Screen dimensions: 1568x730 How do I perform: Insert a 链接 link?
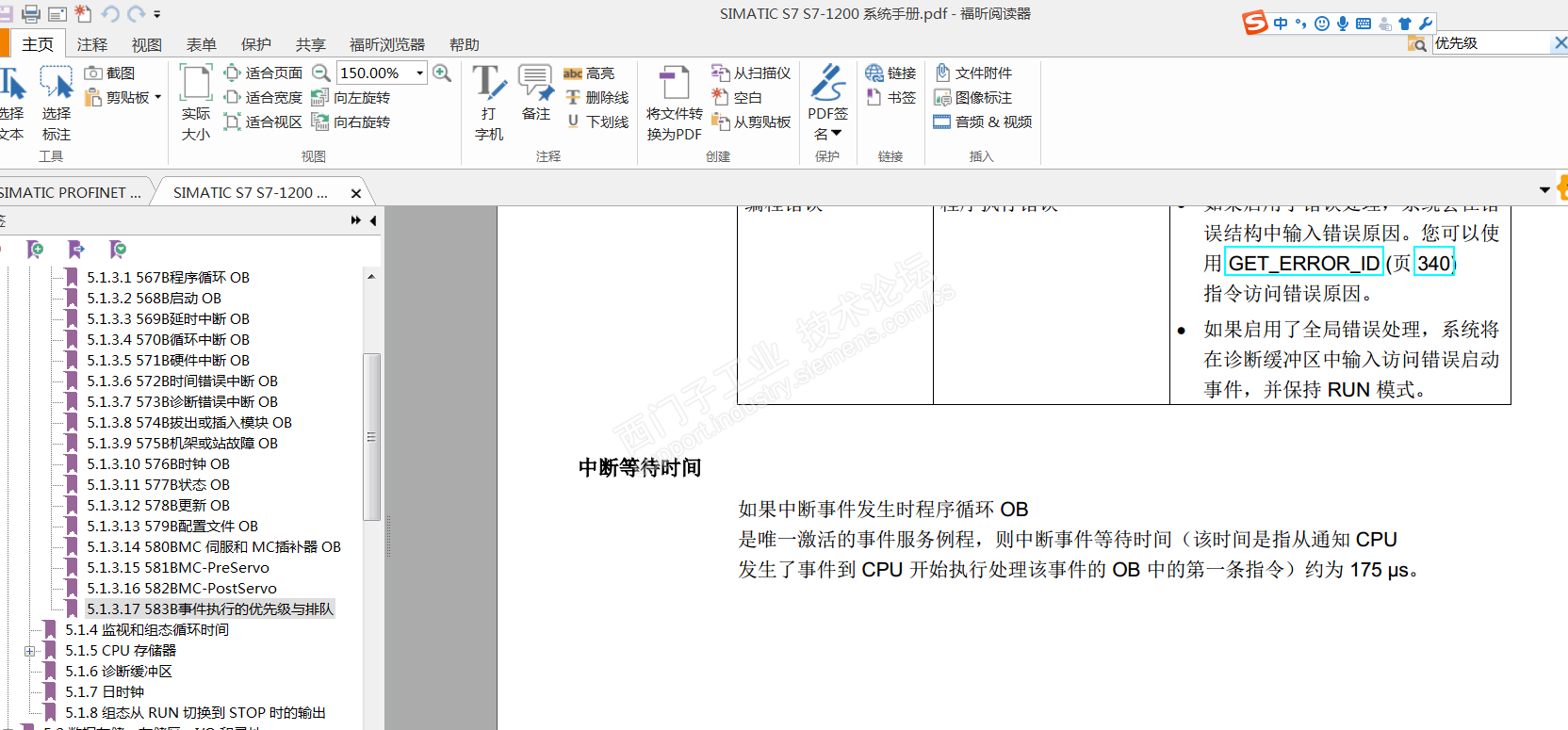[890, 73]
